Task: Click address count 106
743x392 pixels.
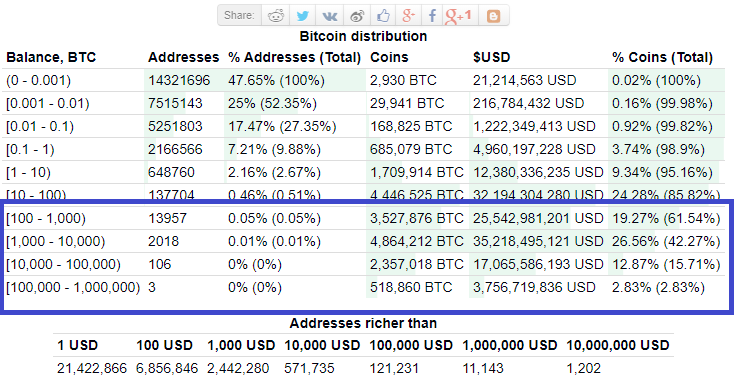Action: tap(160, 264)
